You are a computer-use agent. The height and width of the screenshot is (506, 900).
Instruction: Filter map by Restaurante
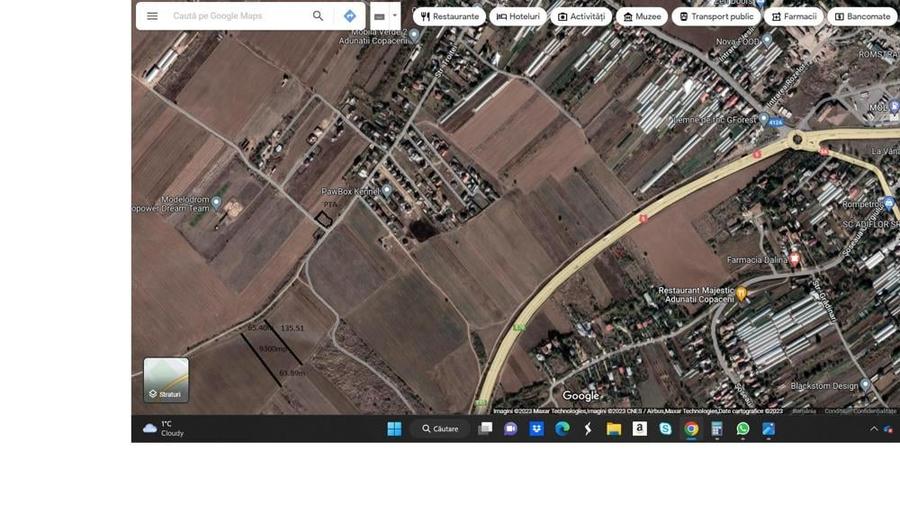coord(449,17)
